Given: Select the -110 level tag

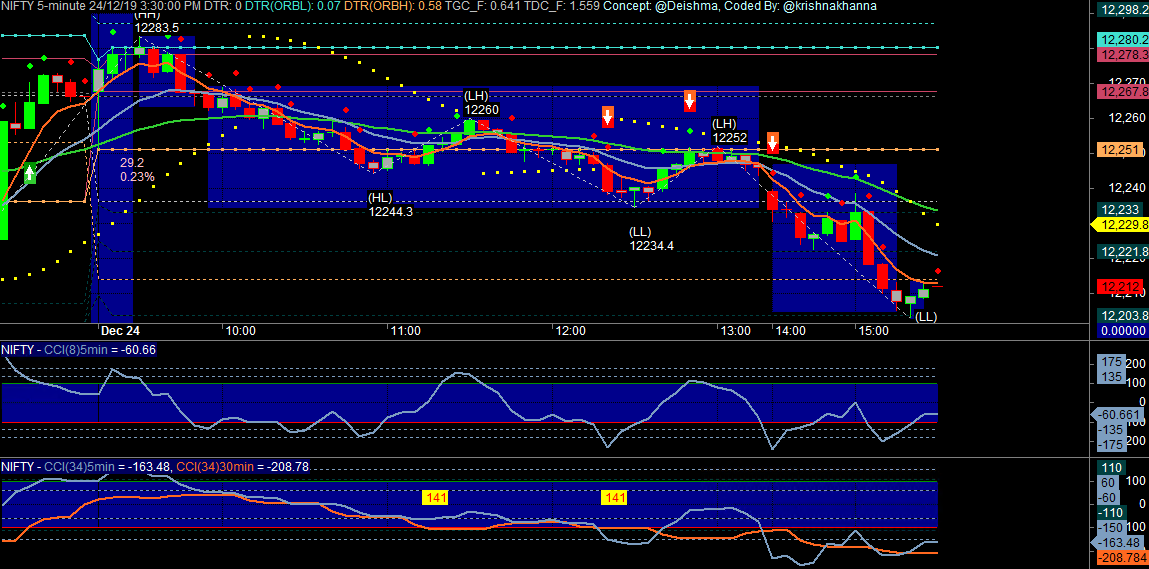Looking at the screenshot, I should [x=1112, y=513].
